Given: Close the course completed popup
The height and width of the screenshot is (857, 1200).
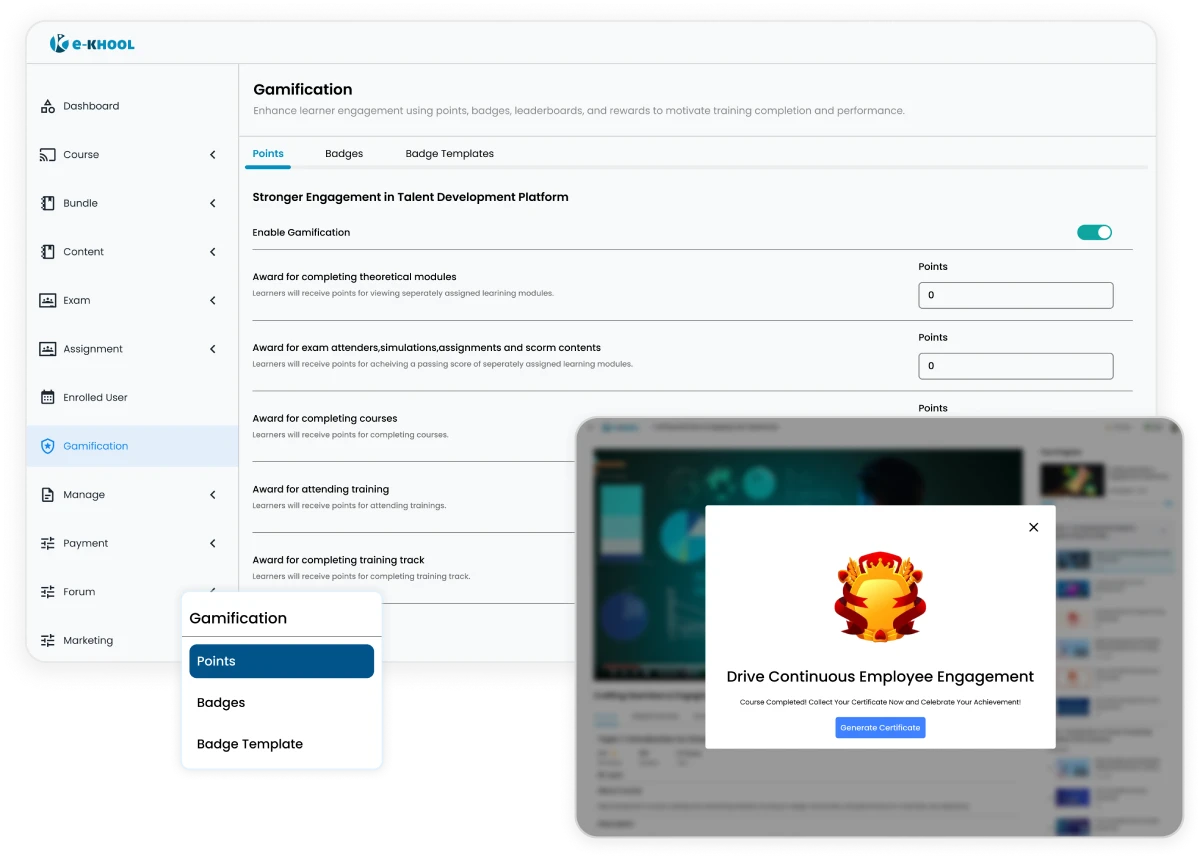Looking at the screenshot, I should (x=1033, y=527).
